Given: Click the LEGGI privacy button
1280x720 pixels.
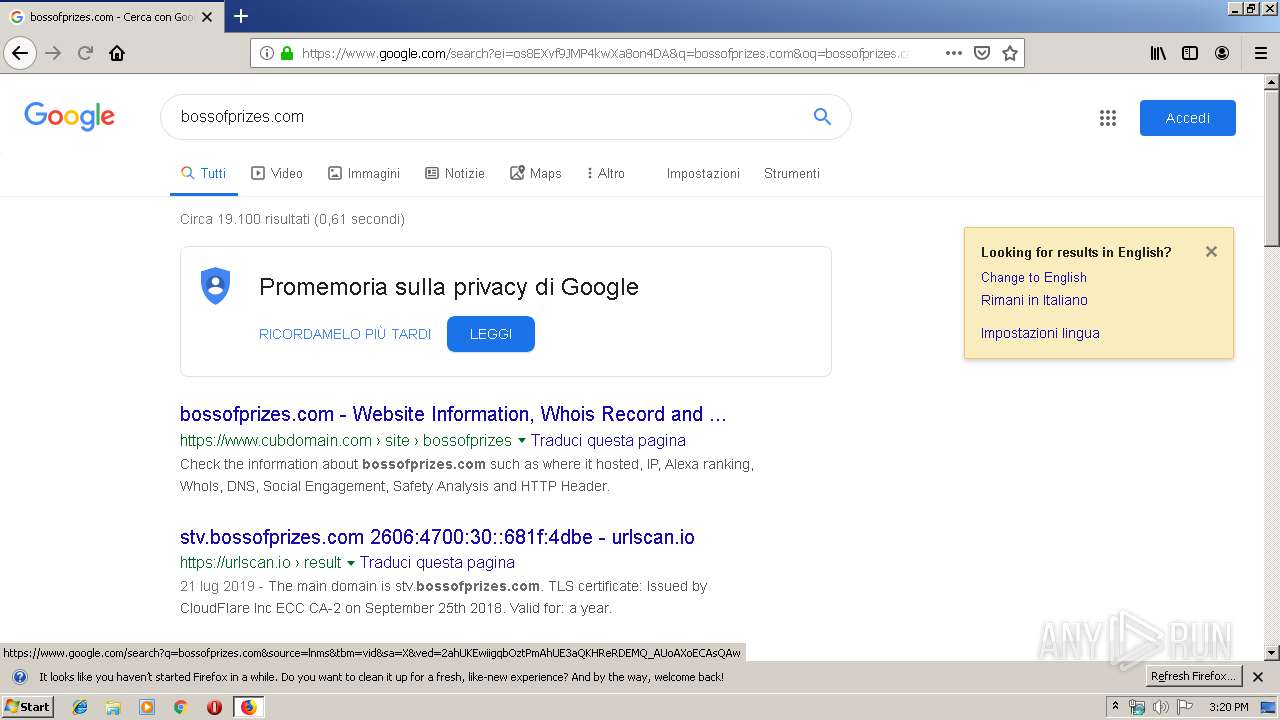Looking at the screenshot, I should (x=491, y=334).
